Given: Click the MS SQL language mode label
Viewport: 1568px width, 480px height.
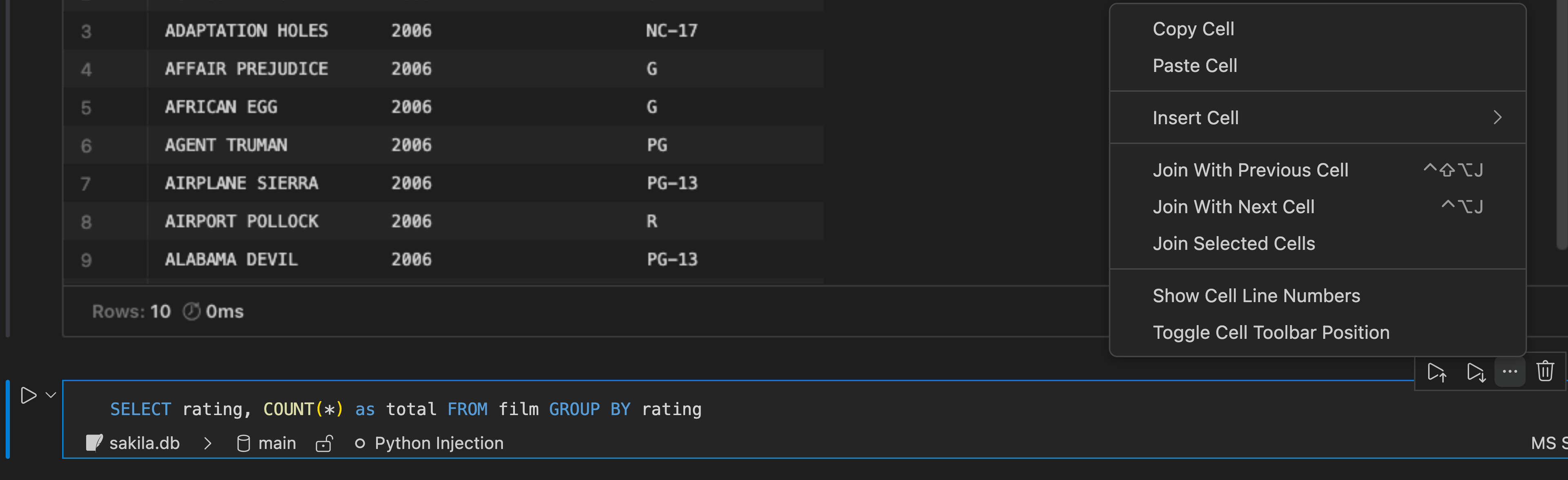Looking at the screenshot, I should click(1548, 444).
